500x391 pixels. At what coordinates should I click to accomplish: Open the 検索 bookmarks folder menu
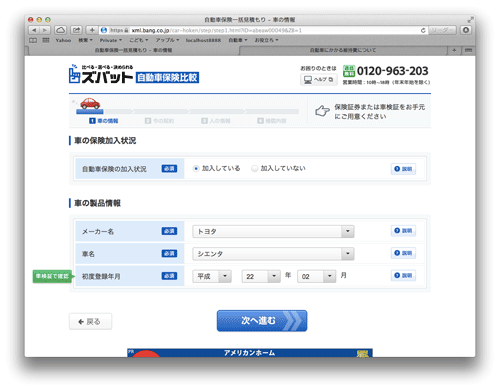coord(85,40)
